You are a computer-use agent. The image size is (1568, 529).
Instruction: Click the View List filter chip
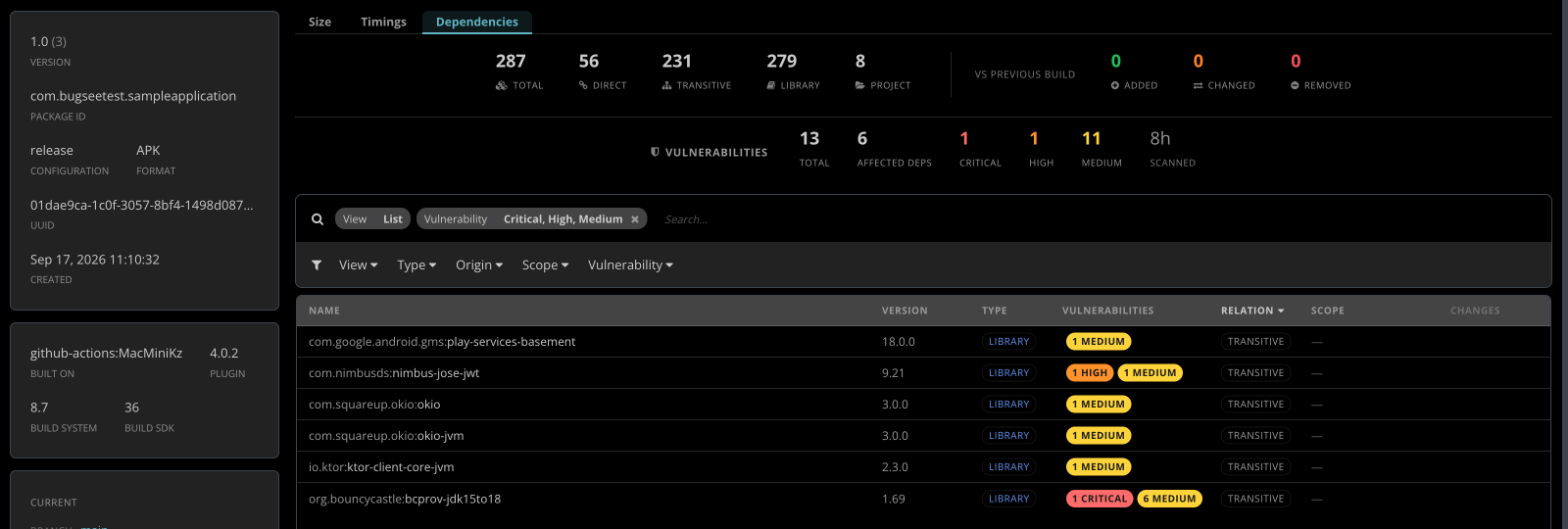click(x=373, y=219)
